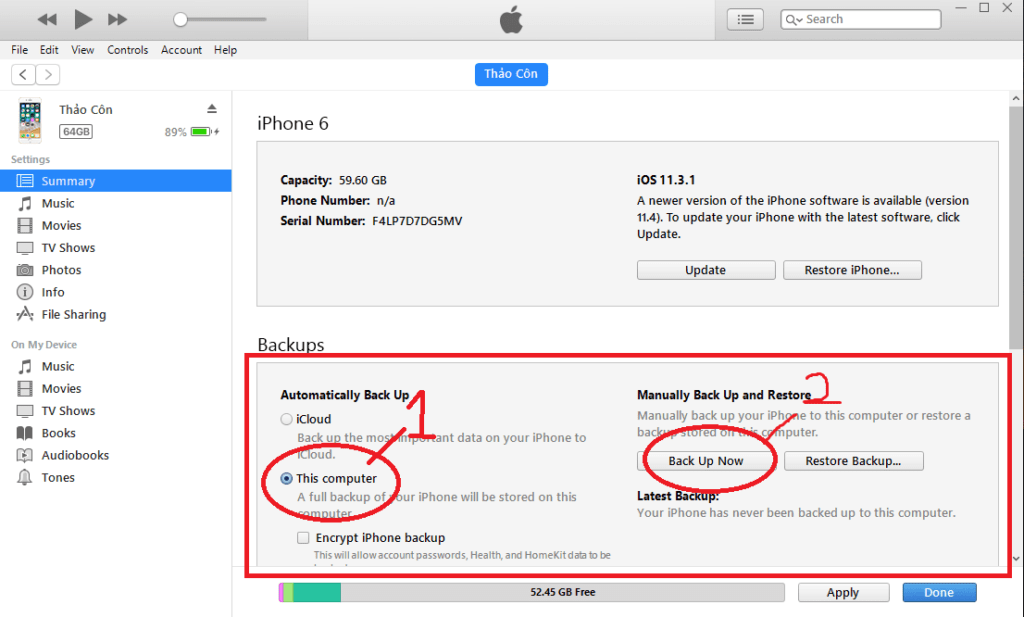Go back with the left chevron

(x=23, y=74)
